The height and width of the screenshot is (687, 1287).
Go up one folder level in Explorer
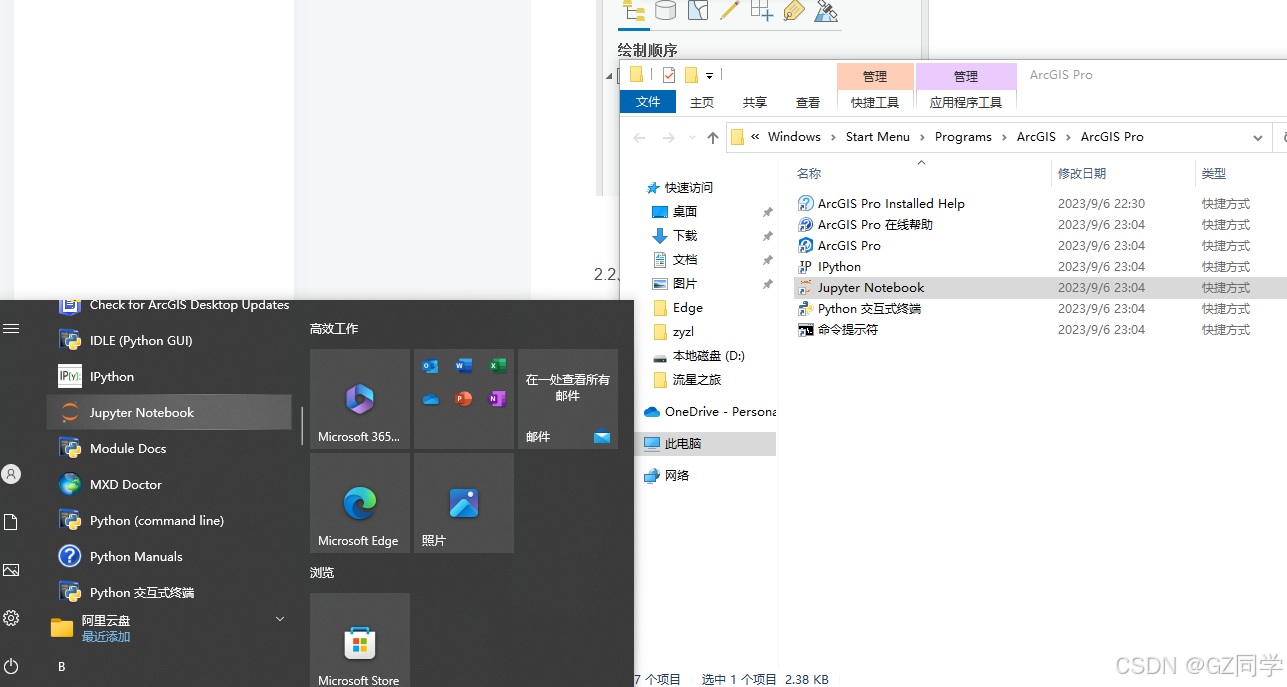(x=712, y=138)
